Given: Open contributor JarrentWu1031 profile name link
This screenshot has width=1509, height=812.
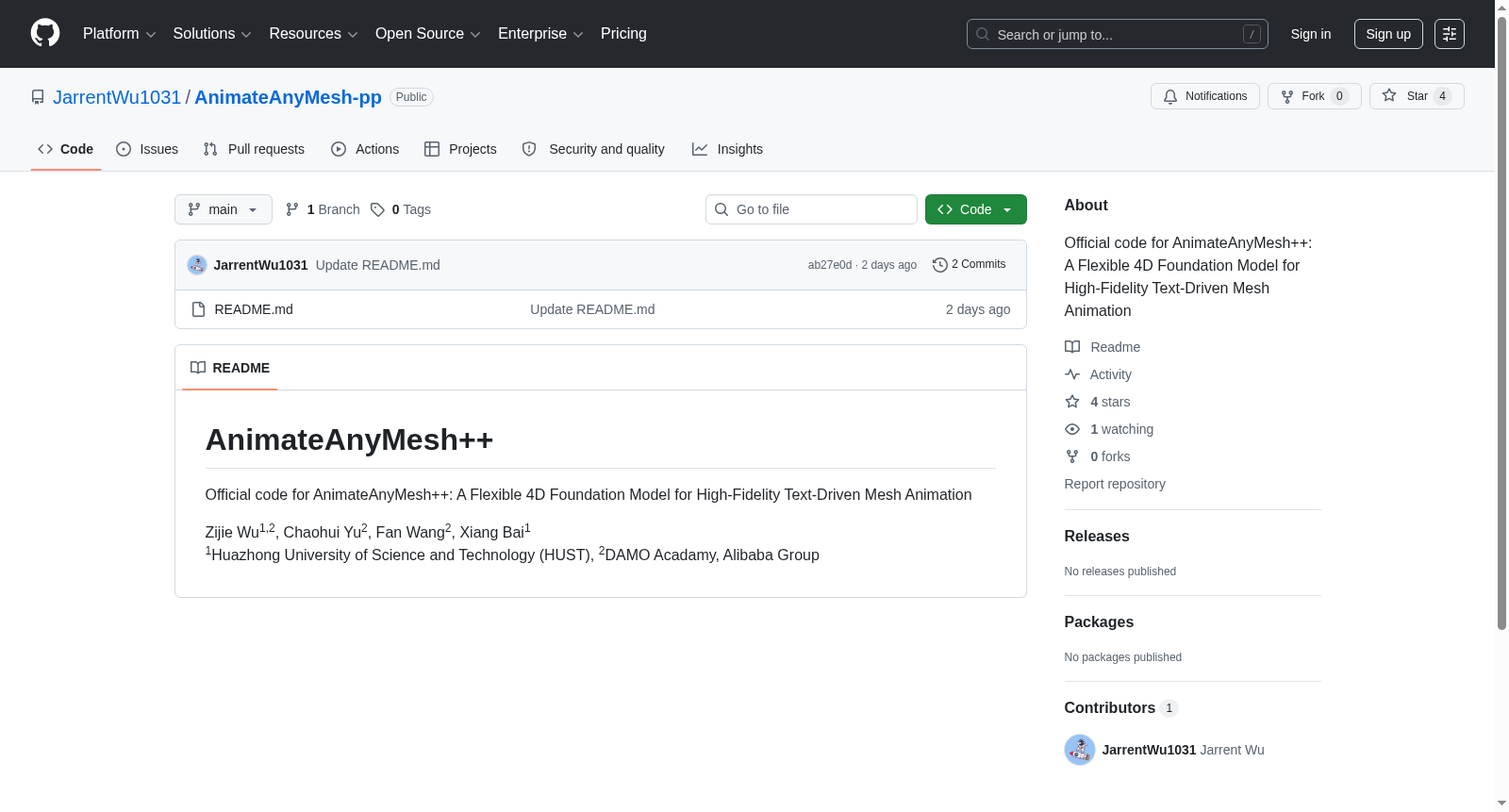Looking at the screenshot, I should point(1150,750).
